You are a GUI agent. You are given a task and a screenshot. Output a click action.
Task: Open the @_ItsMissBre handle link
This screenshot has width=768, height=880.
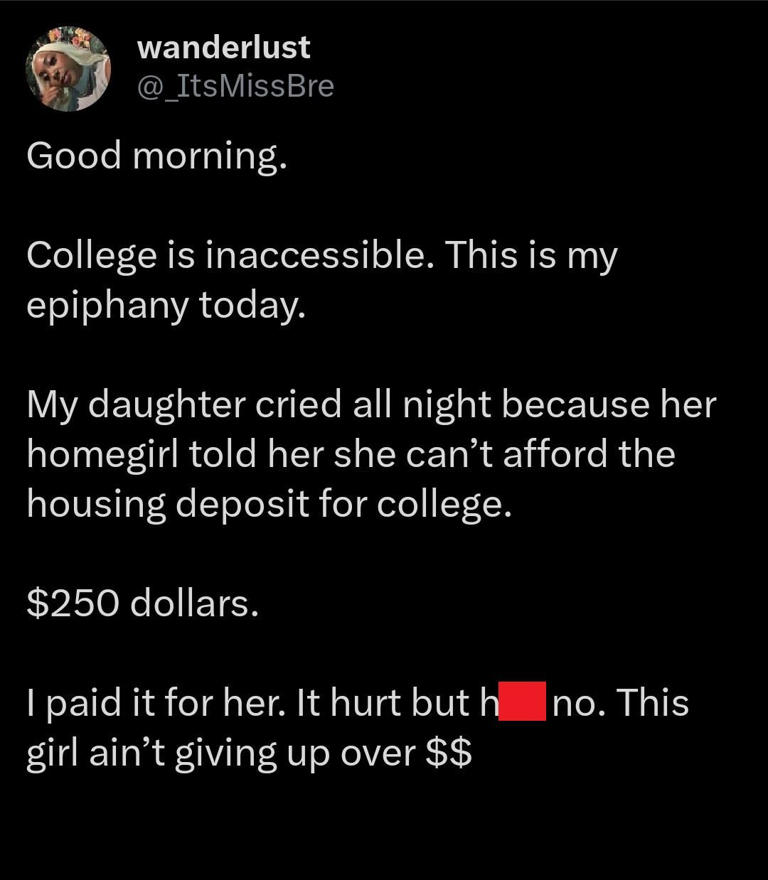pyautogui.click(x=234, y=86)
